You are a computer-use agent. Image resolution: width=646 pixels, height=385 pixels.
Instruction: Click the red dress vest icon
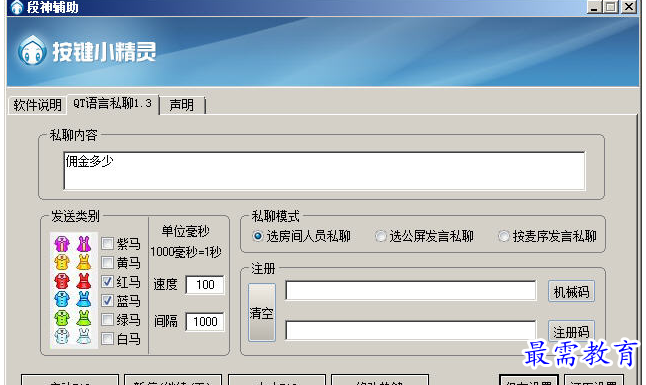[84, 281]
